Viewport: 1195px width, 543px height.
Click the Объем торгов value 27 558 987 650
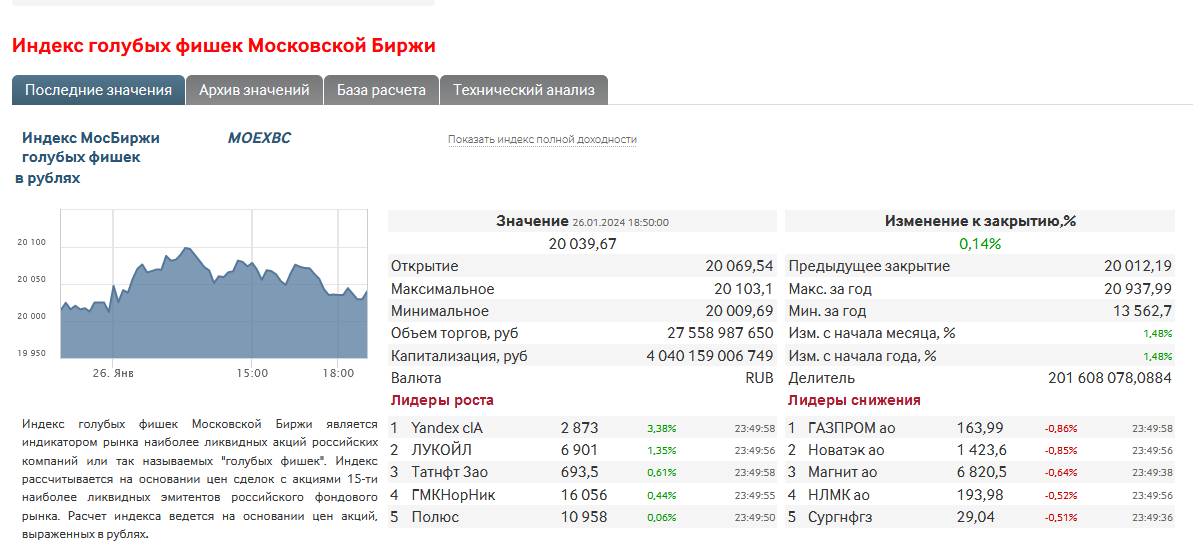coord(720,333)
